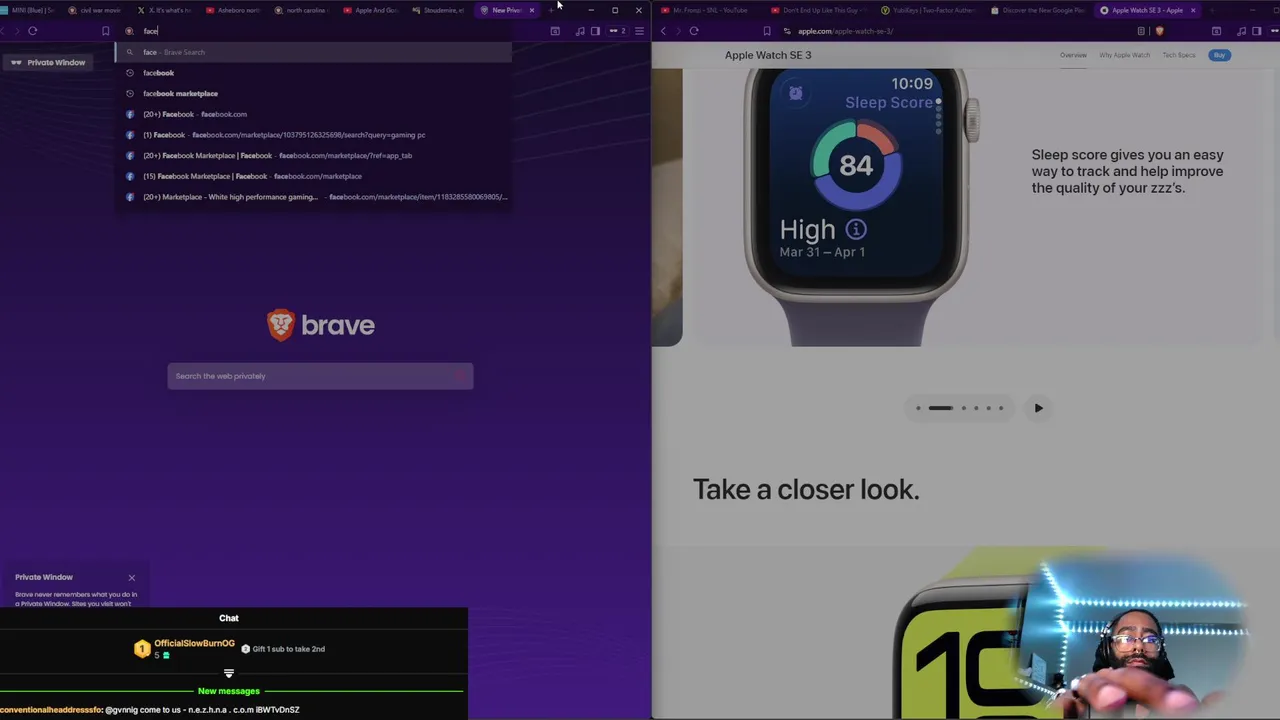The image size is (1280, 720).
Task: Bookmark the Apple Watch SE 3 page
Action: pyautogui.click(x=767, y=31)
